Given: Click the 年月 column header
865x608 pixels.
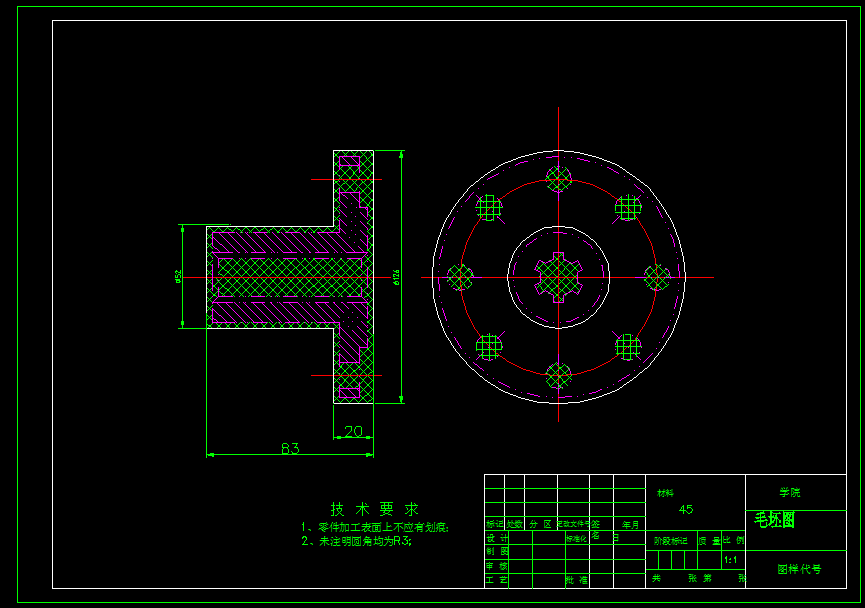Looking at the screenshot, I should (631, 525).
